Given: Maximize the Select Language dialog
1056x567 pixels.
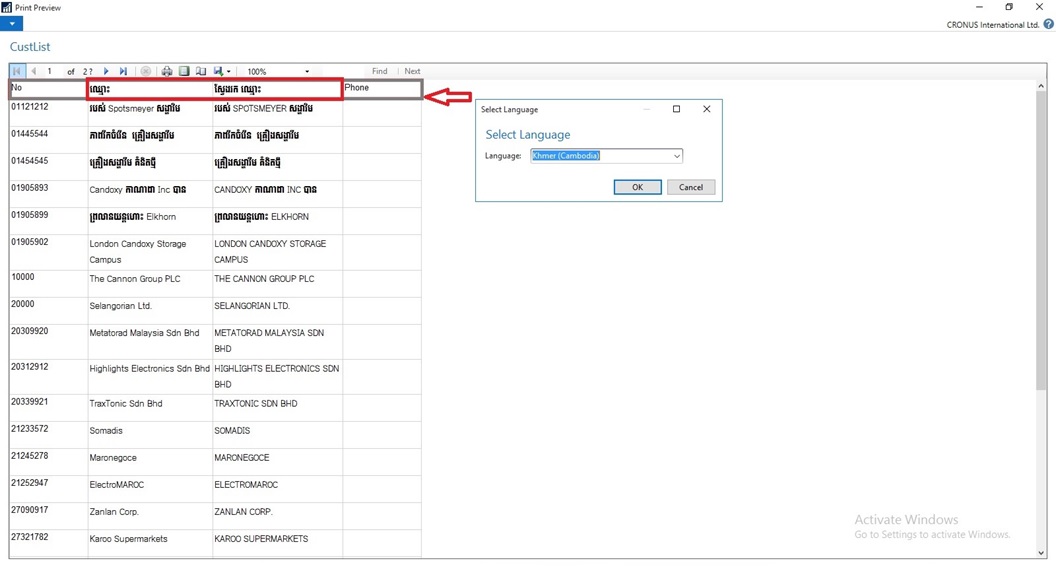Looking at the screenshot, I should point(676,109).
